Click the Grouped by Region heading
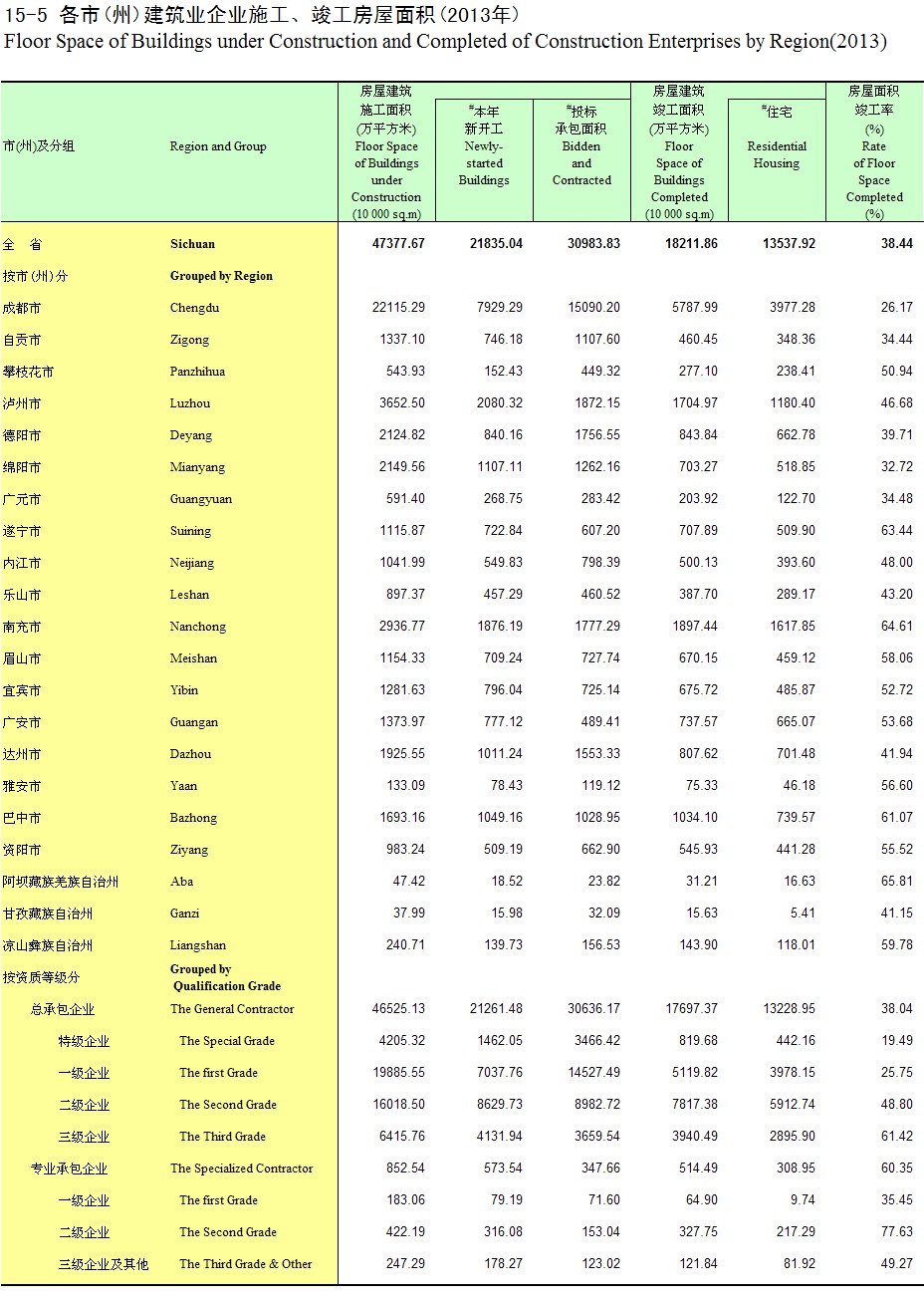 pos(221,276)
